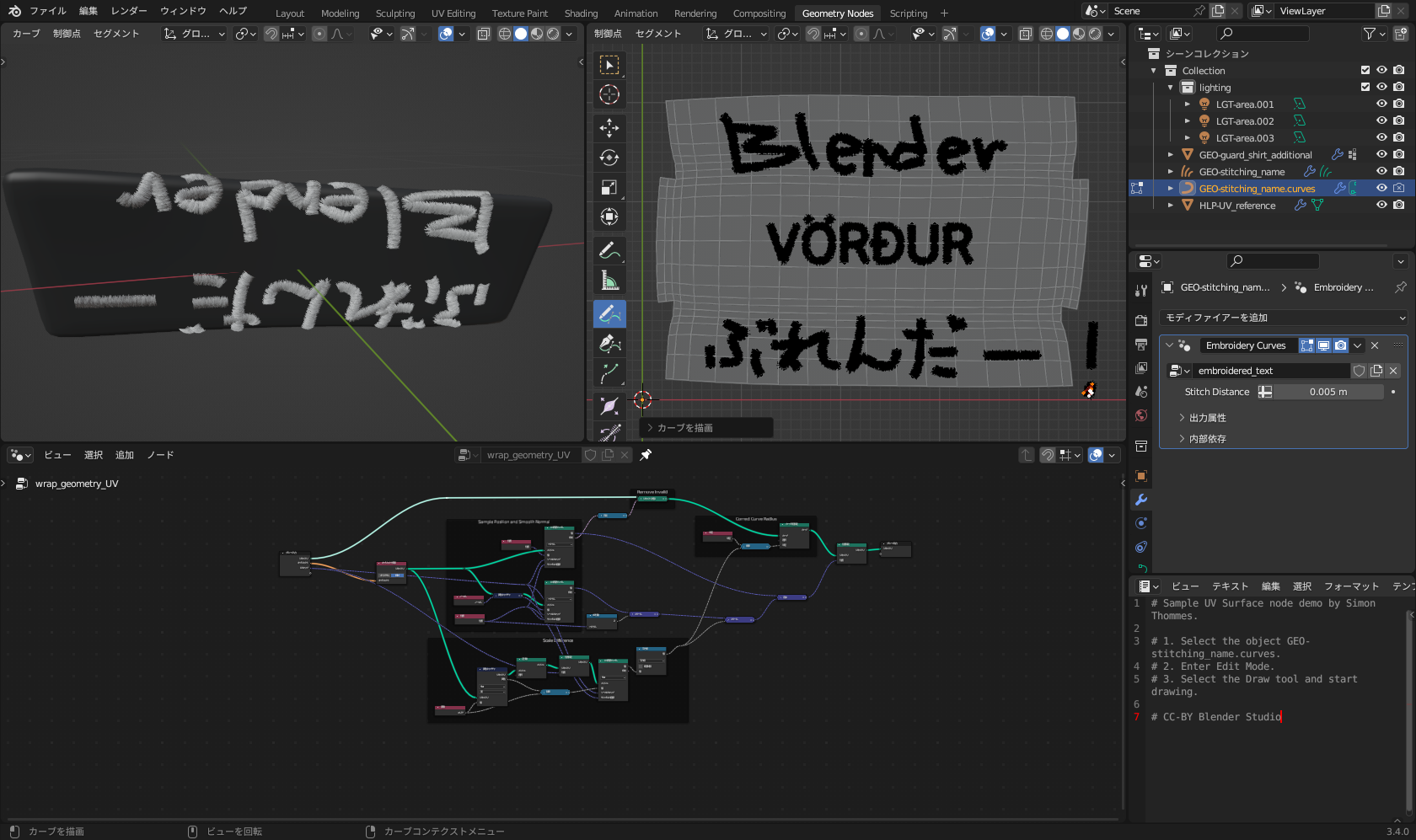Toggle X-ray in right viewport header
Image resolution: width=1416 pixels, height=840 pixels.
click(x=1025, y=34)
